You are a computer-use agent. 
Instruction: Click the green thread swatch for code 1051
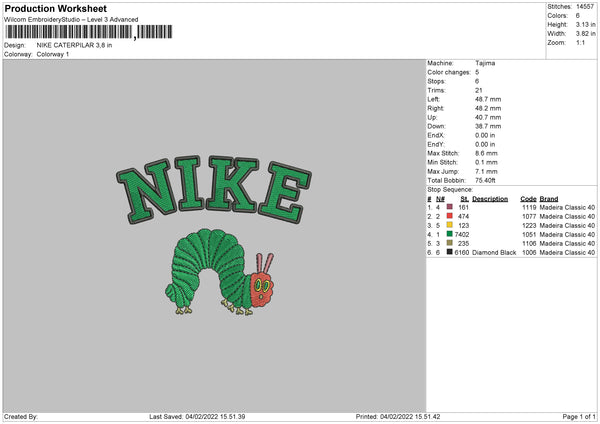(x=450, y=234)
